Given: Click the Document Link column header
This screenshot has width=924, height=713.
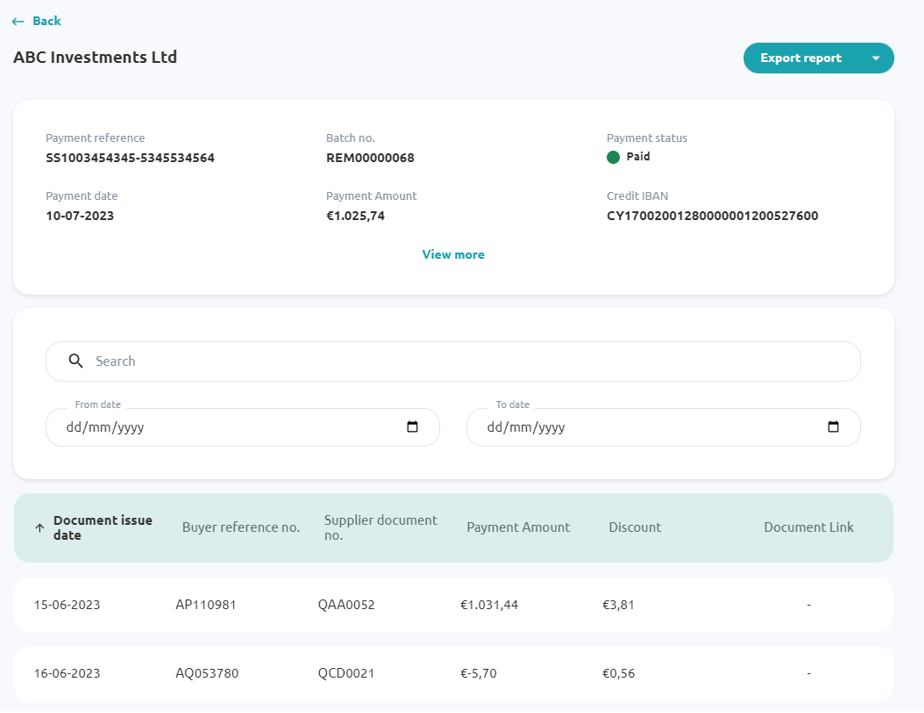Looking at the screenshot, I should coord(808,527).
